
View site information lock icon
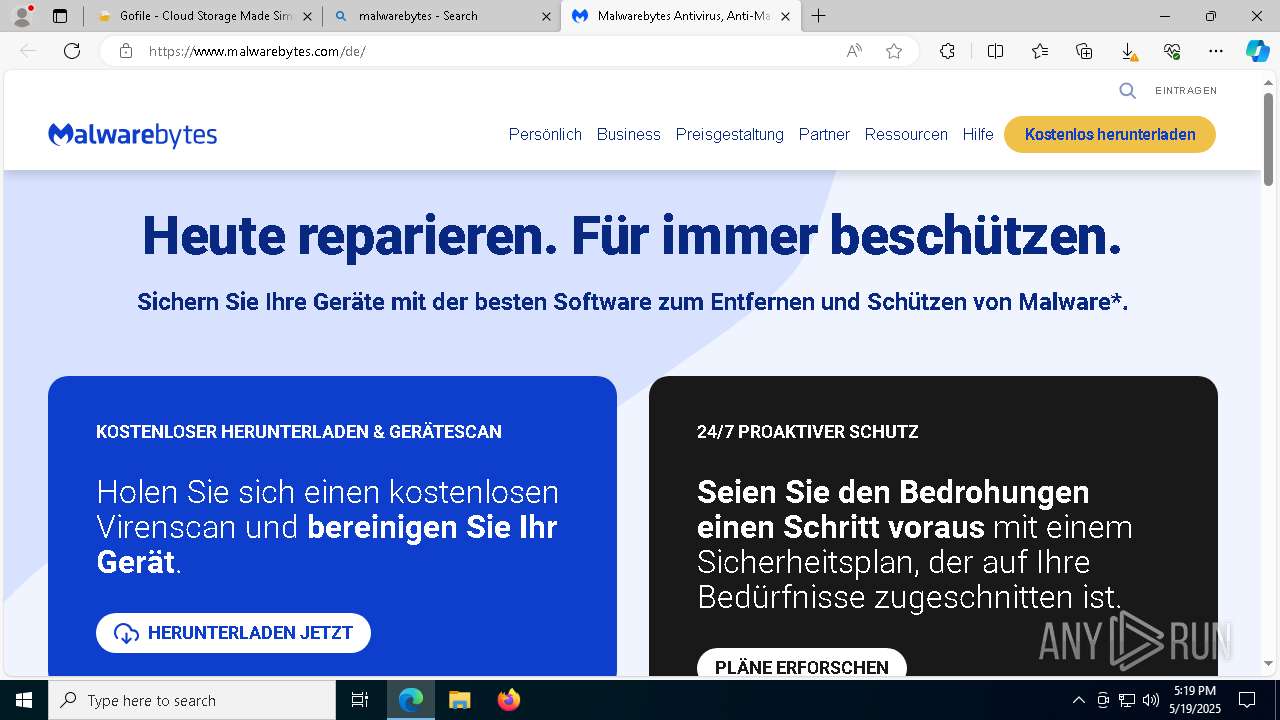[x=125, y=51]
